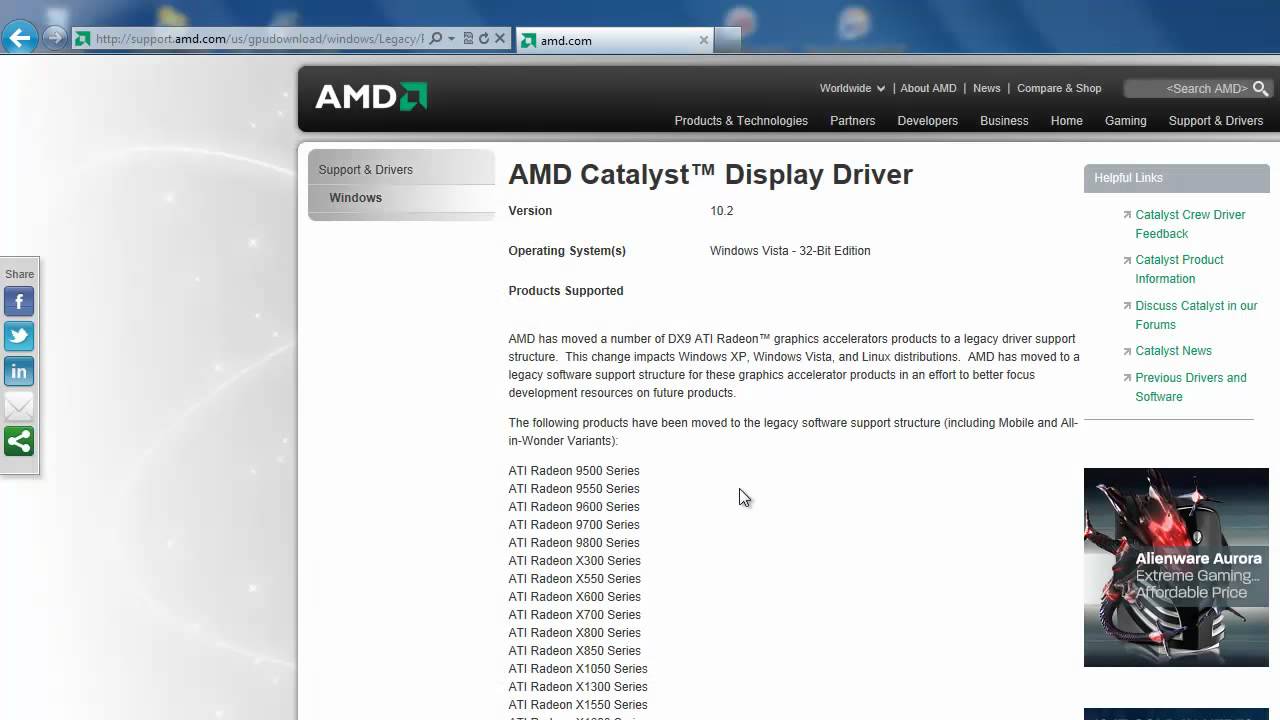This screenshot has height=720, width=1280.
Task: Click ATI Radeon 9550 Series
Action: pos(573,489)
